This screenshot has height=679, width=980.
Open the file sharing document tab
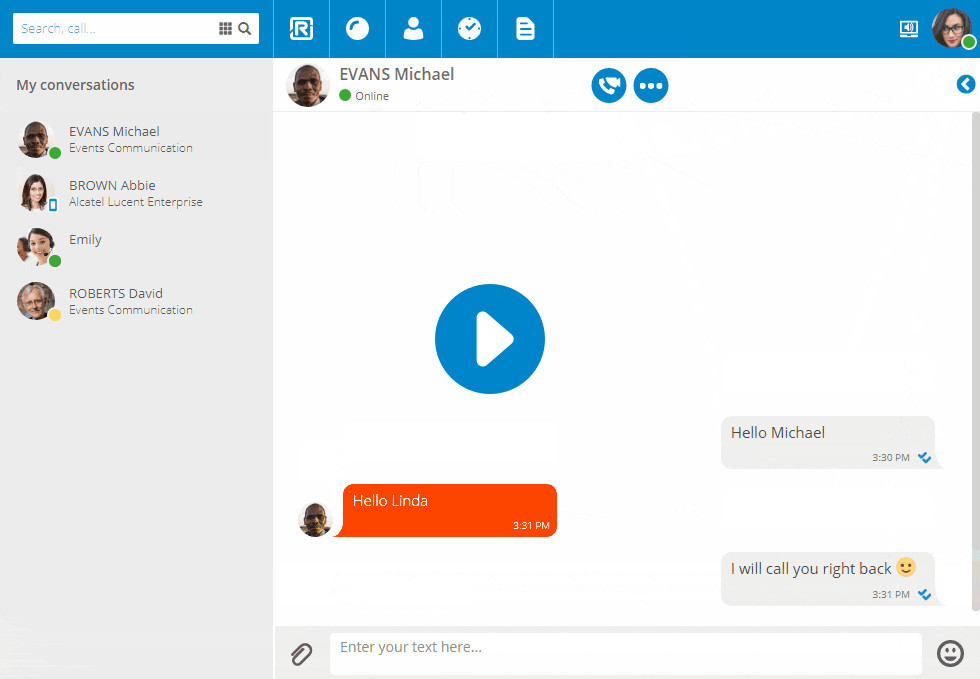[x=525, y=29]
